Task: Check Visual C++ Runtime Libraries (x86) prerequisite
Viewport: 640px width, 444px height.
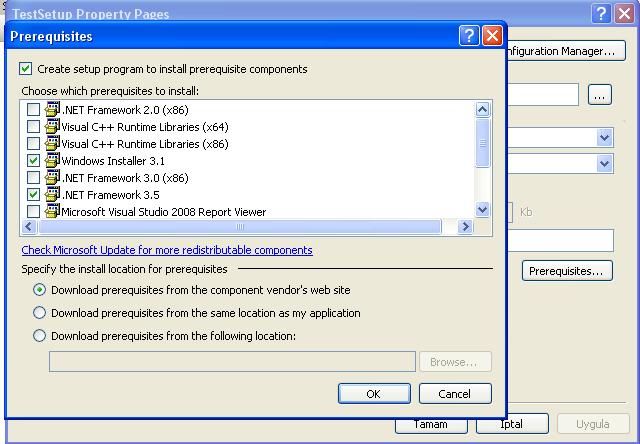Action: pyautogui.click(x=33, y=144)
